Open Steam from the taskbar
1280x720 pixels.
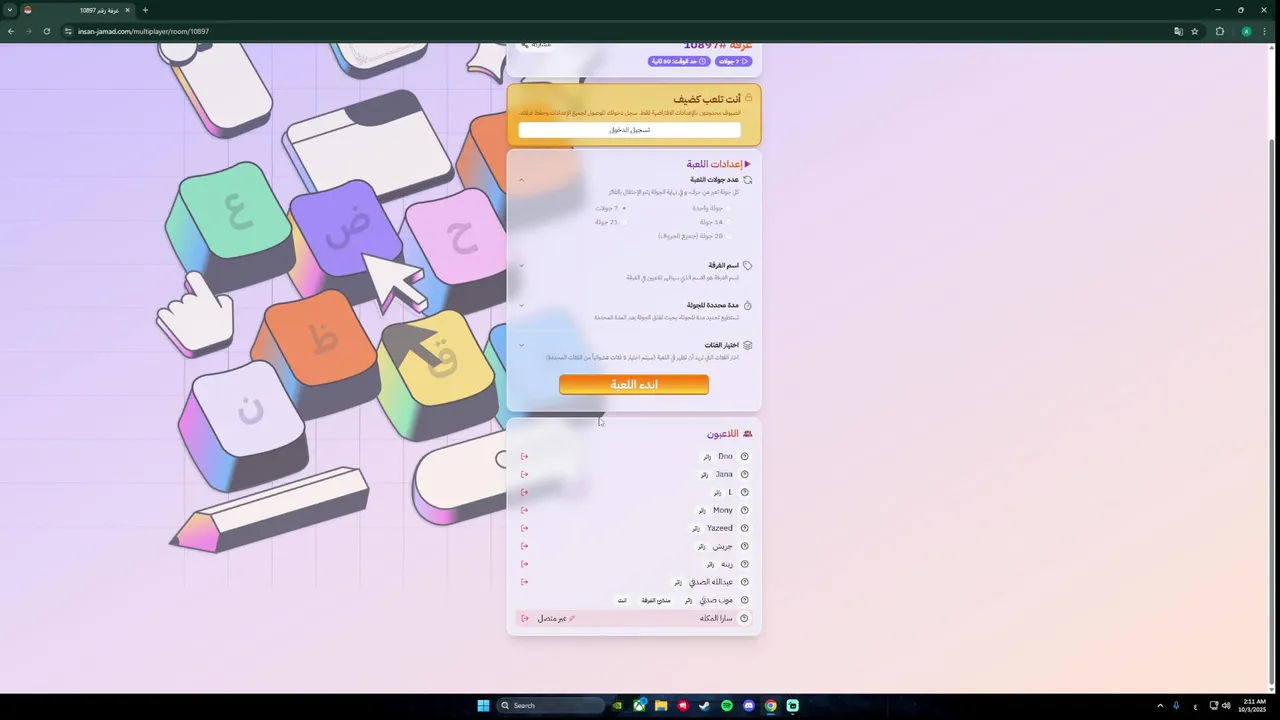[705, 705]
